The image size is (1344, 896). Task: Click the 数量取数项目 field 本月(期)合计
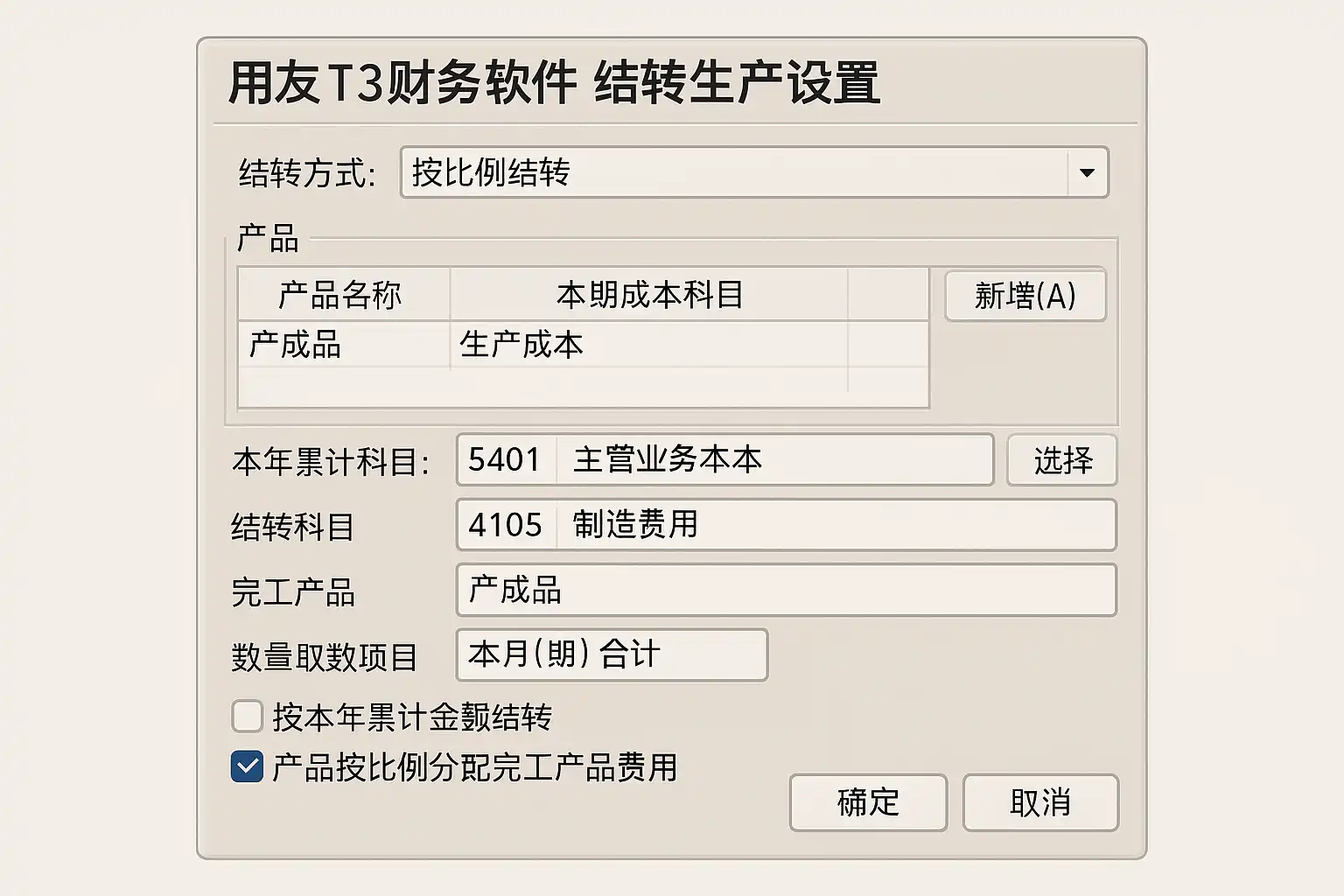pos(612,654)
